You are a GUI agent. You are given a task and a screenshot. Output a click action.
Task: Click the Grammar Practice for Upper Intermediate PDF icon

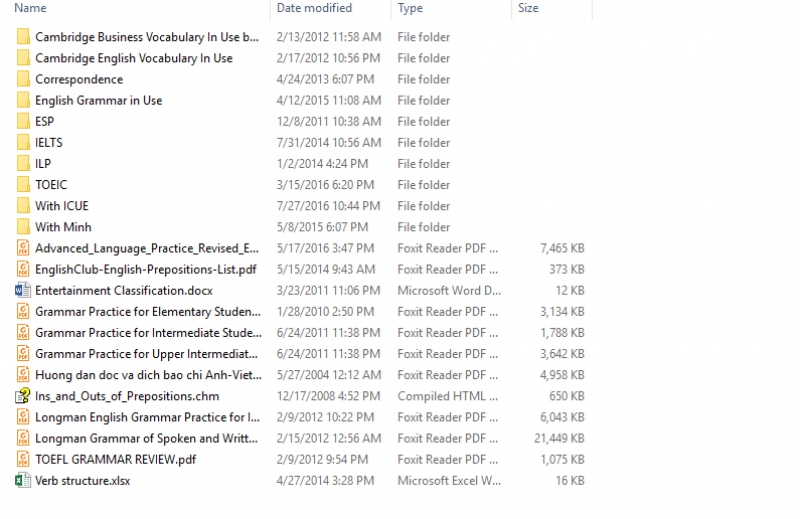[x=23, y=354]
